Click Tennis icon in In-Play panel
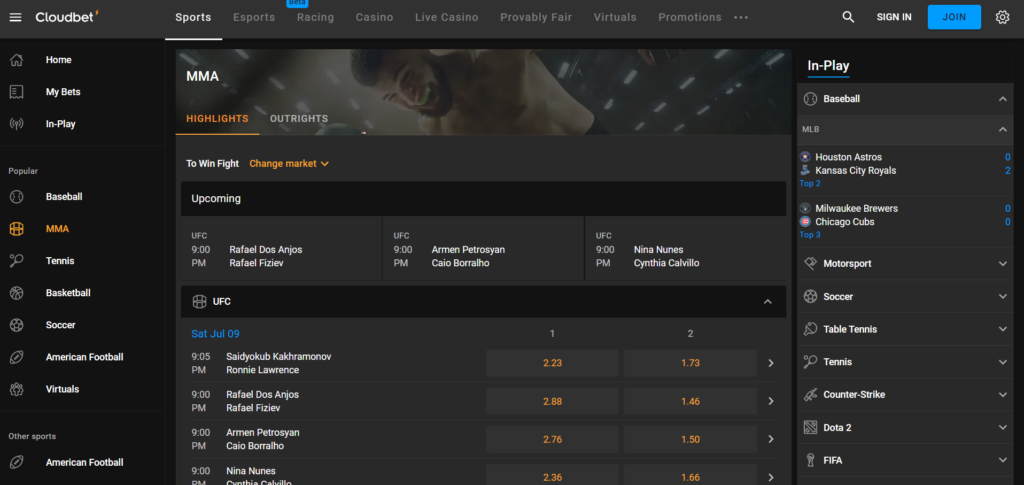The width and height of the screenshot is (1024, 485). [810, 362]
